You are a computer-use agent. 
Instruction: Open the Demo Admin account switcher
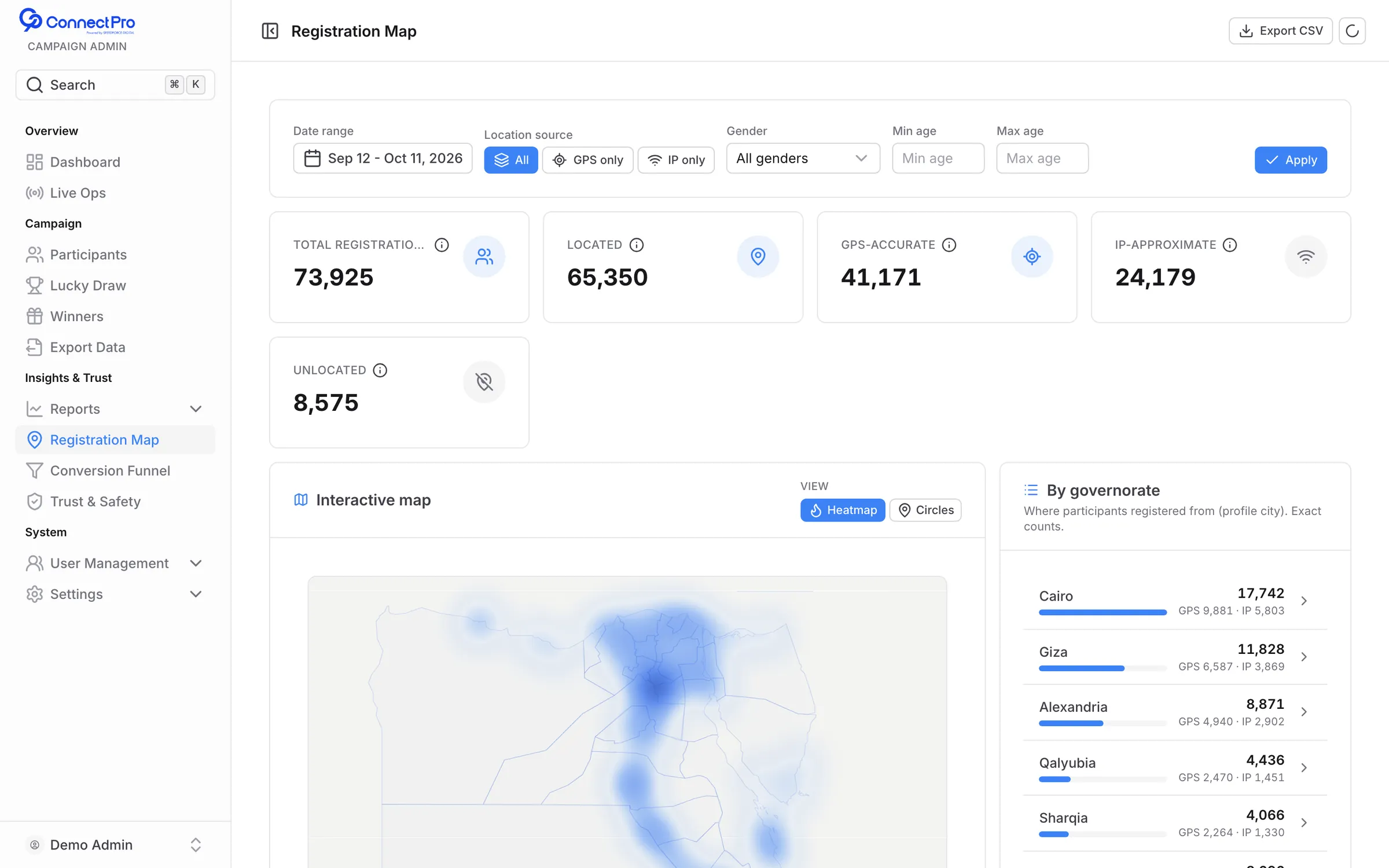pos(115,844)
